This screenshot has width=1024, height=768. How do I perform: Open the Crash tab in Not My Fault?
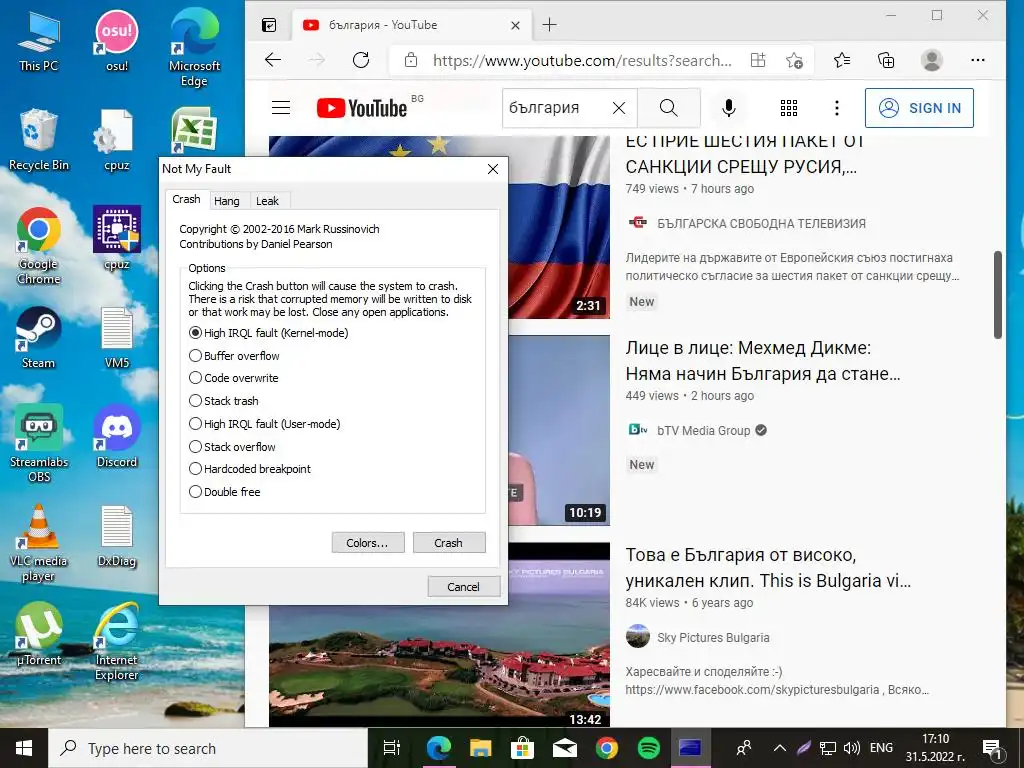[186, 199]
